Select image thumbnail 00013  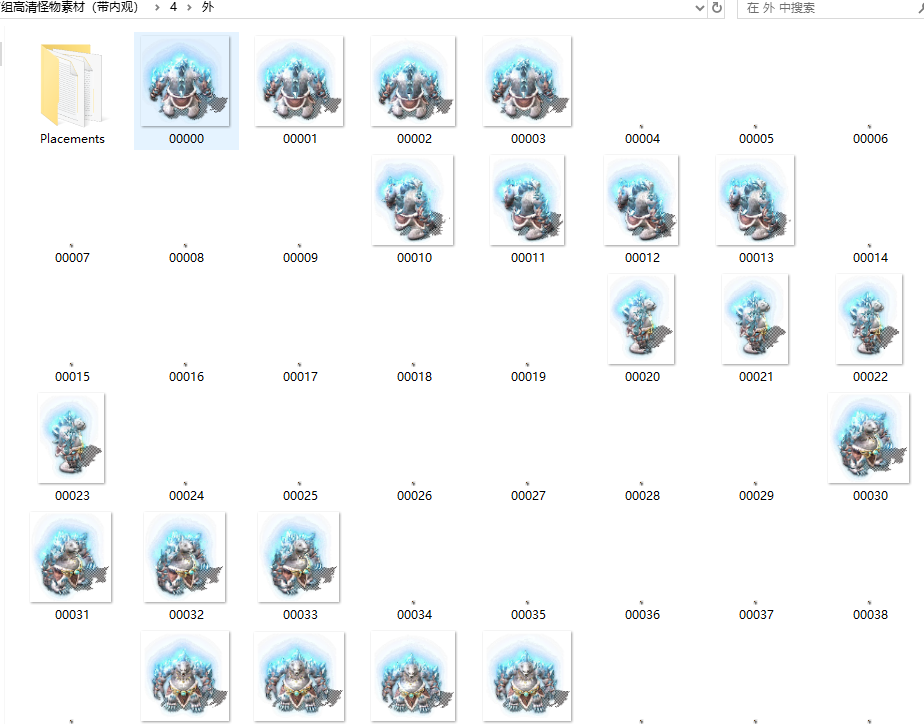tap(755, 200)
